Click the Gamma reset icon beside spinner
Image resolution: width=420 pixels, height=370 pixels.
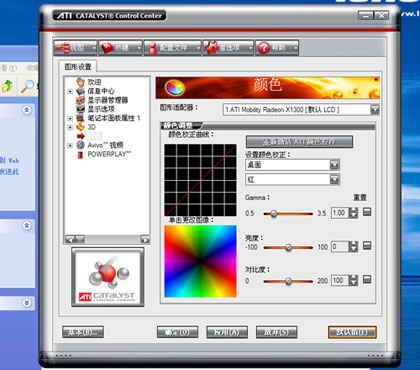pyautogui.click(x=367, y=212)
